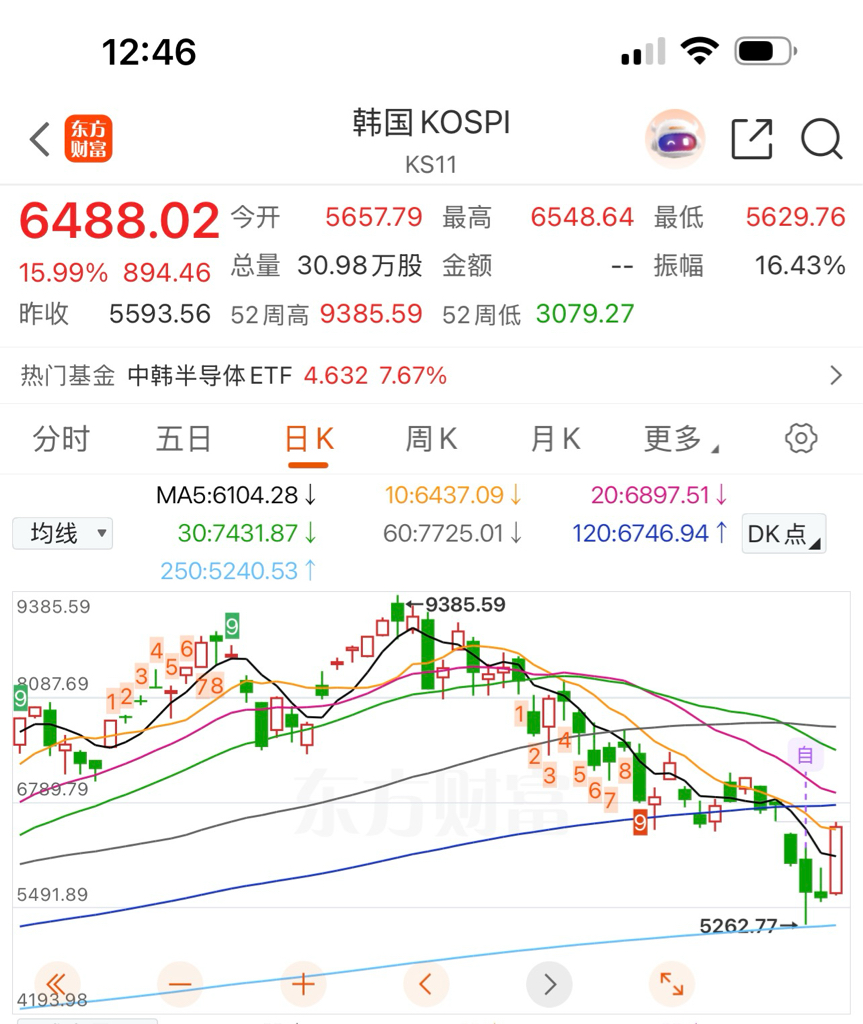
Task: Open chart settings gear icon
Action: [x=801, y=438]
